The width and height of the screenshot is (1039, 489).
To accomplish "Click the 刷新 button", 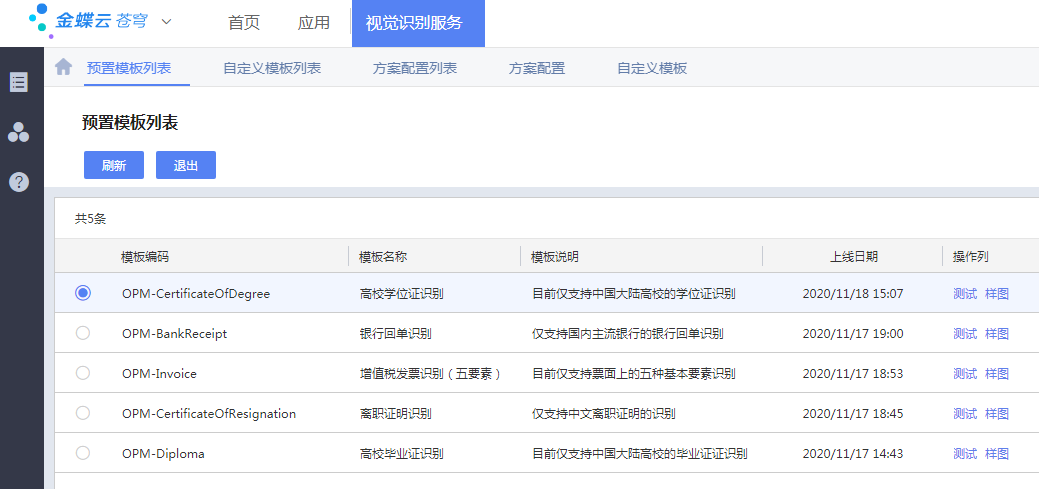I will point(114,165).
